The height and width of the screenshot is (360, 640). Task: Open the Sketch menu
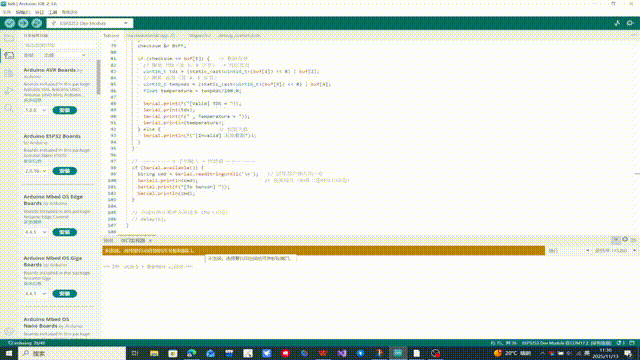pos(39,12)
